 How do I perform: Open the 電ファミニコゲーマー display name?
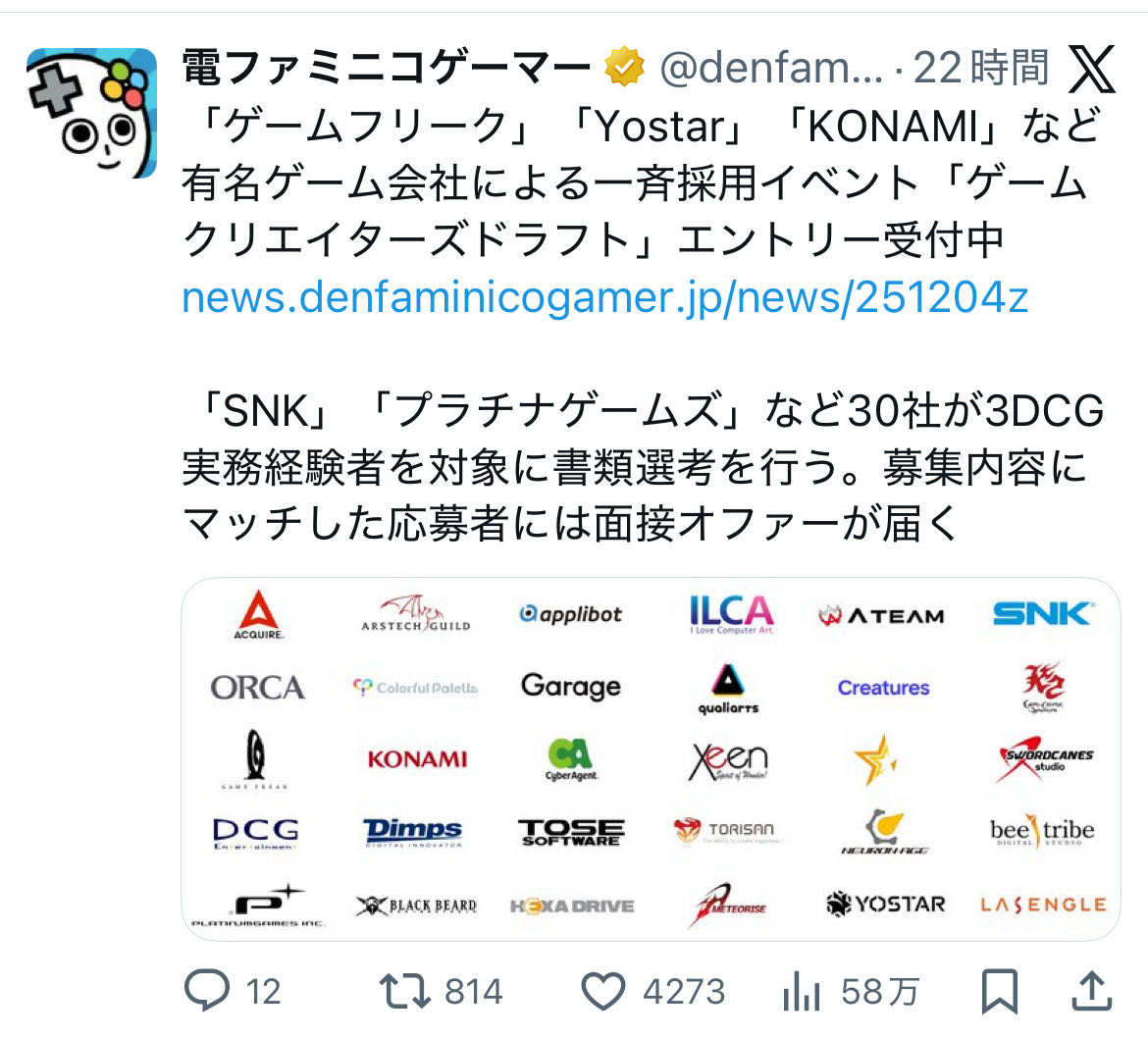pos(387,68)
